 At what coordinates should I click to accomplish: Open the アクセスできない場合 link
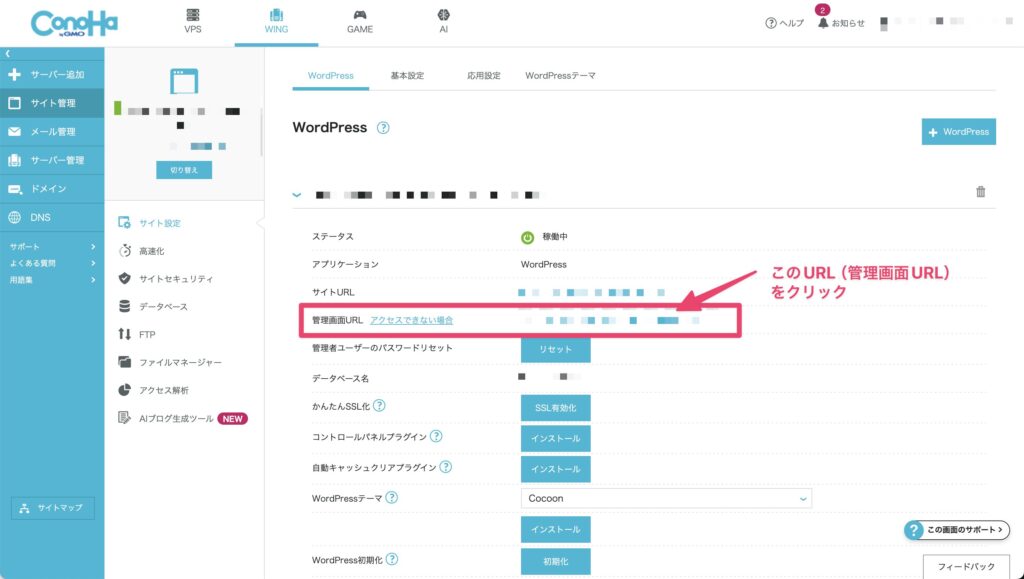click(411, 320)
